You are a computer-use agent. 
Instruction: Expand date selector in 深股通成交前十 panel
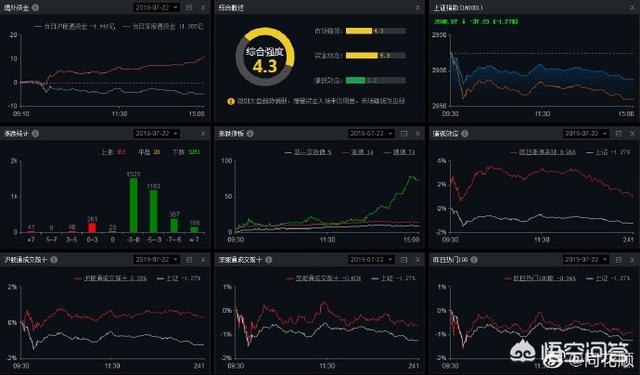(371, 260)
